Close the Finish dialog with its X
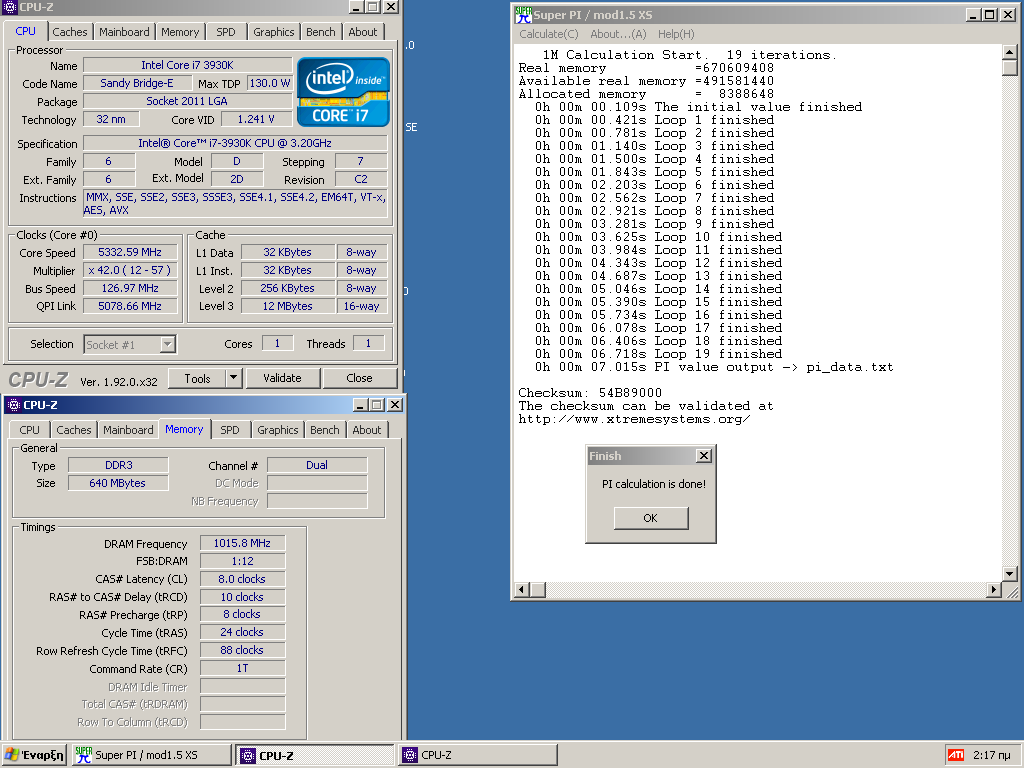Viewport: 1024px width, 768px height. [x=703, y=456]
